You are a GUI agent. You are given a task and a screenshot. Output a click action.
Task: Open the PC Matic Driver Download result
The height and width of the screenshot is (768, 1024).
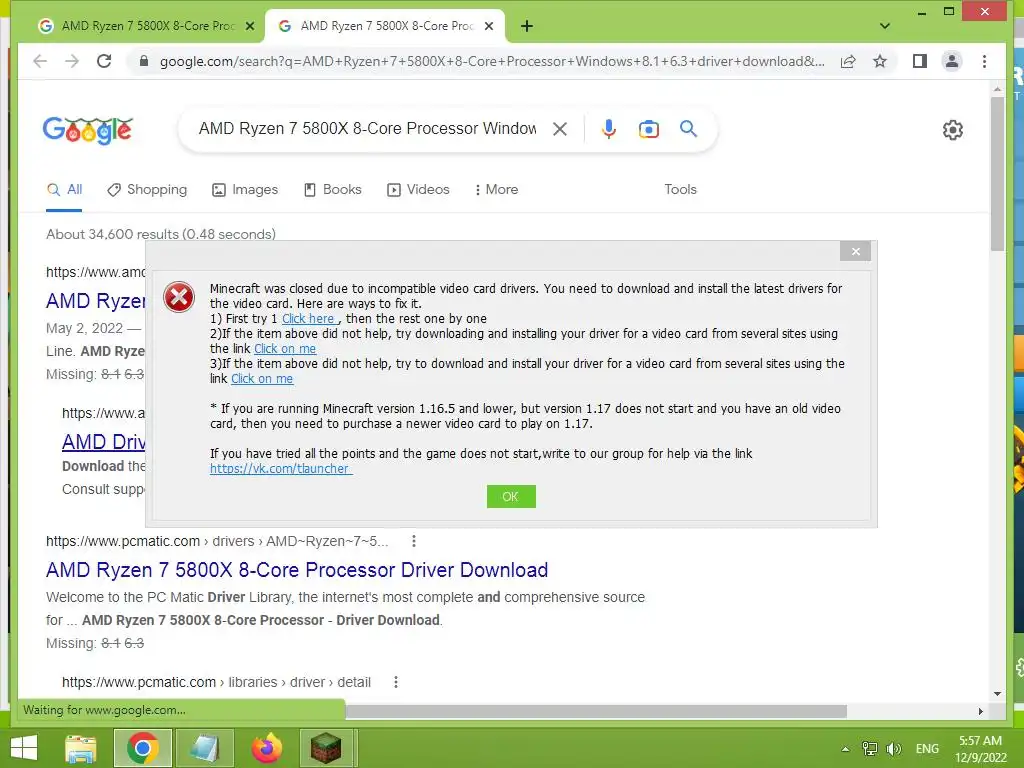coord(296,570)
